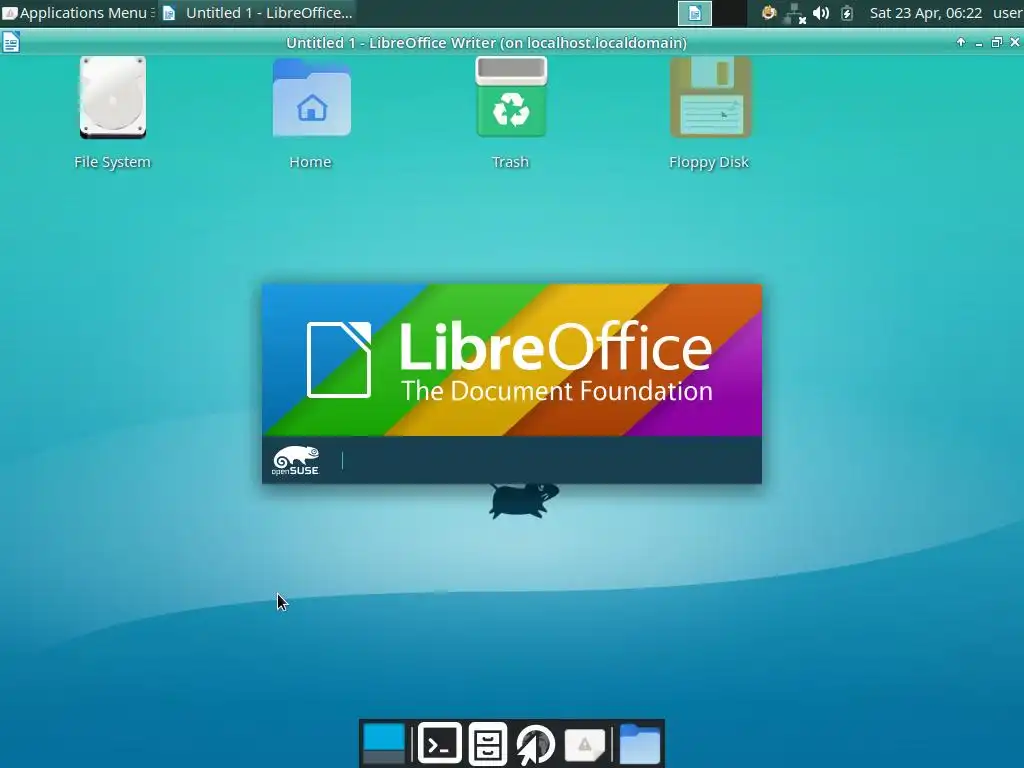Screen dimensions: 1024x768
Task: Open the Home folder desktop icon
Action: click(x=312, y=98)
